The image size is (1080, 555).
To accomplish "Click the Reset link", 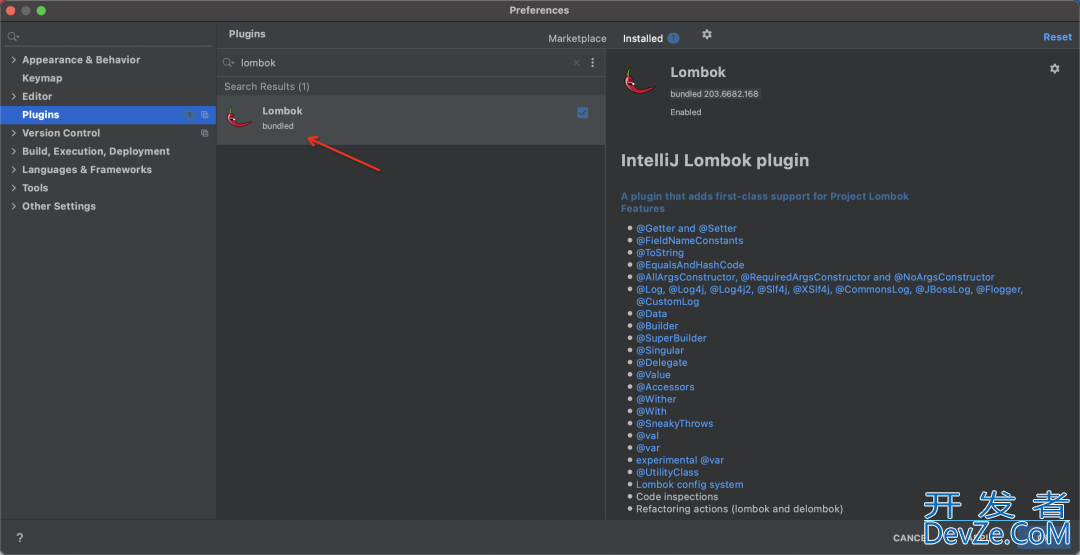I will [1057, 37].
